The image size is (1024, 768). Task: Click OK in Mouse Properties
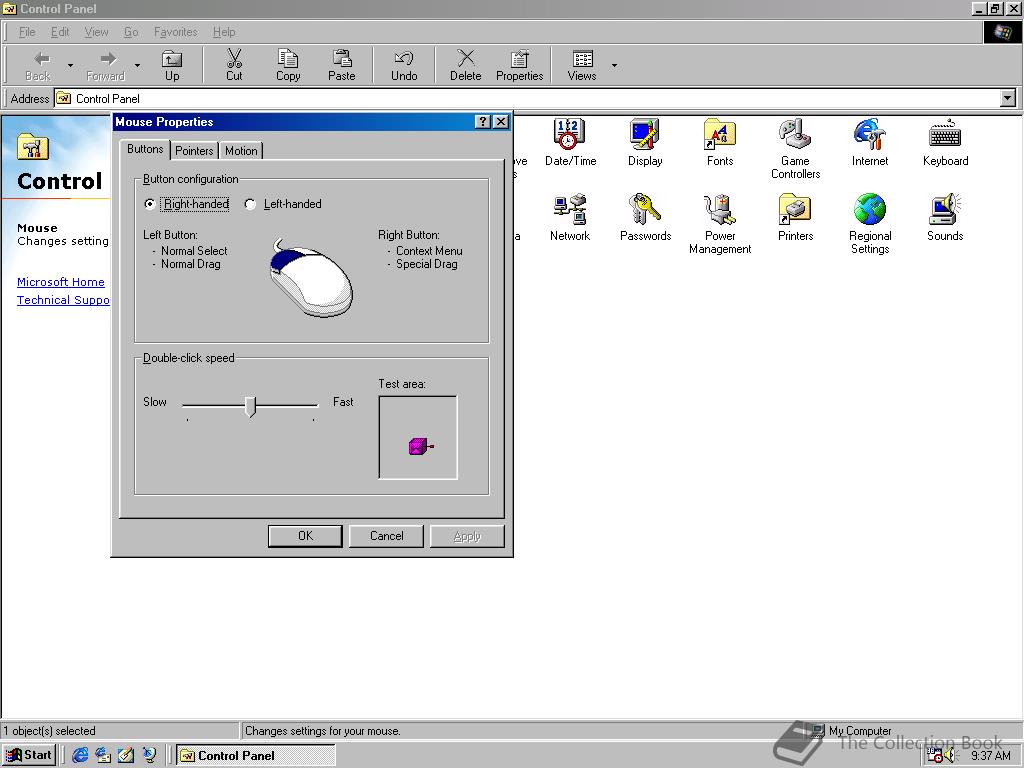306,536
